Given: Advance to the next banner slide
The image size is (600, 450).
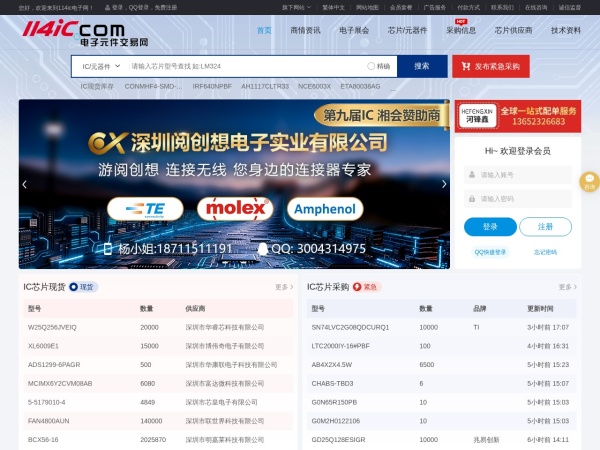Looking at the screenshot, I should pos(444,184).
